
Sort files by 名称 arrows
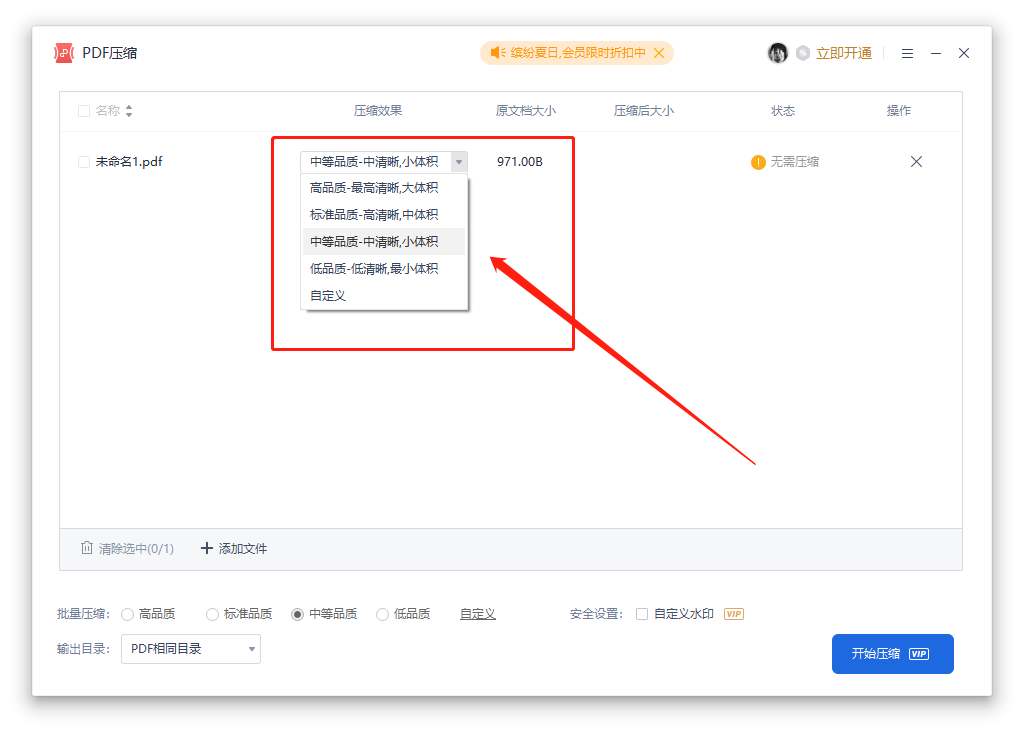point(129,111)
